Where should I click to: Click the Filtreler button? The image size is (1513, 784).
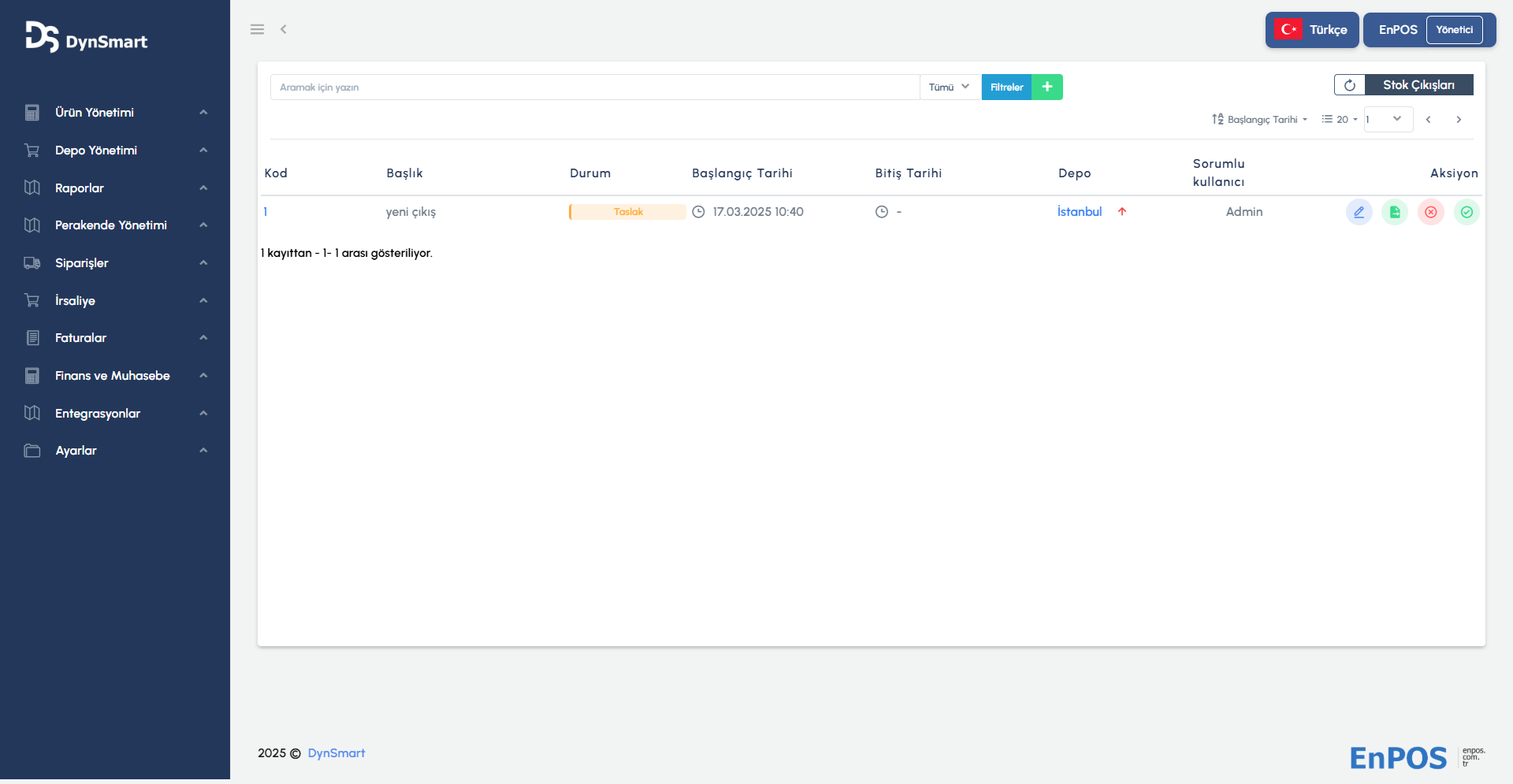click(1006, 87)
